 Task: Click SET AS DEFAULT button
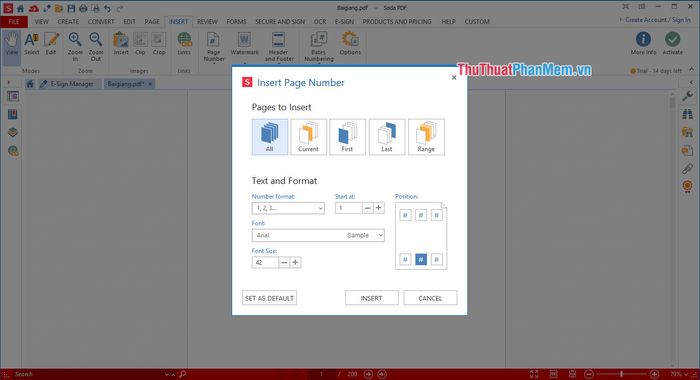coord(269,298)
